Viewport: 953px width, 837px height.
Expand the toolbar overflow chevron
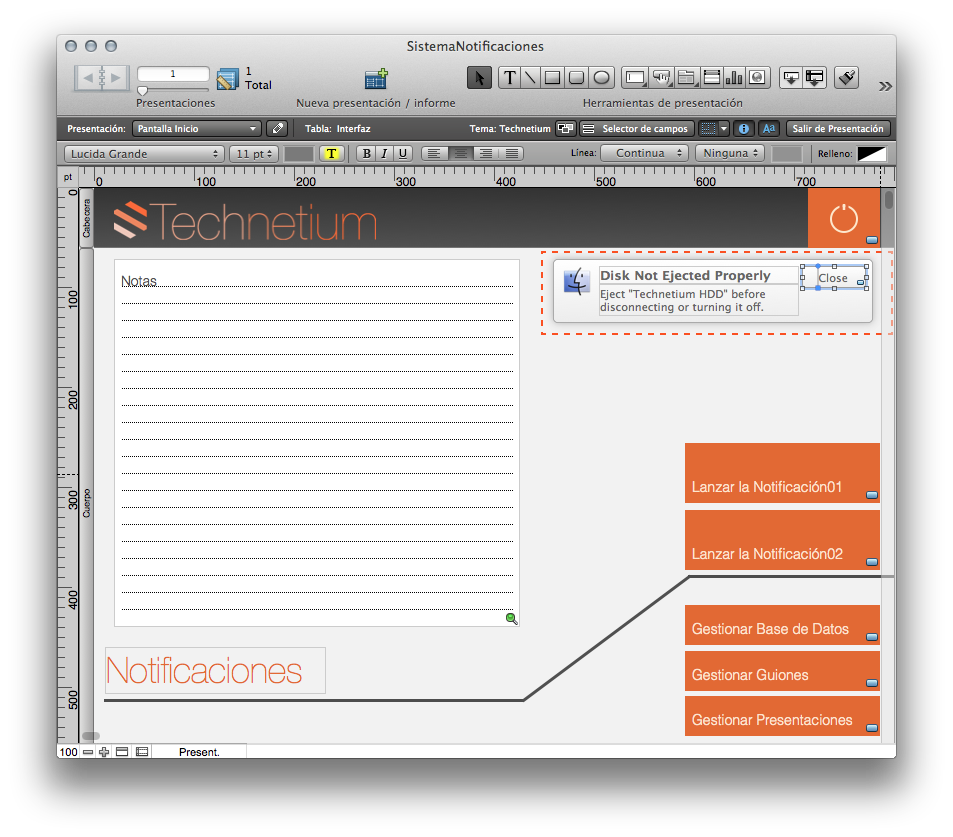(x=884, y=86)
